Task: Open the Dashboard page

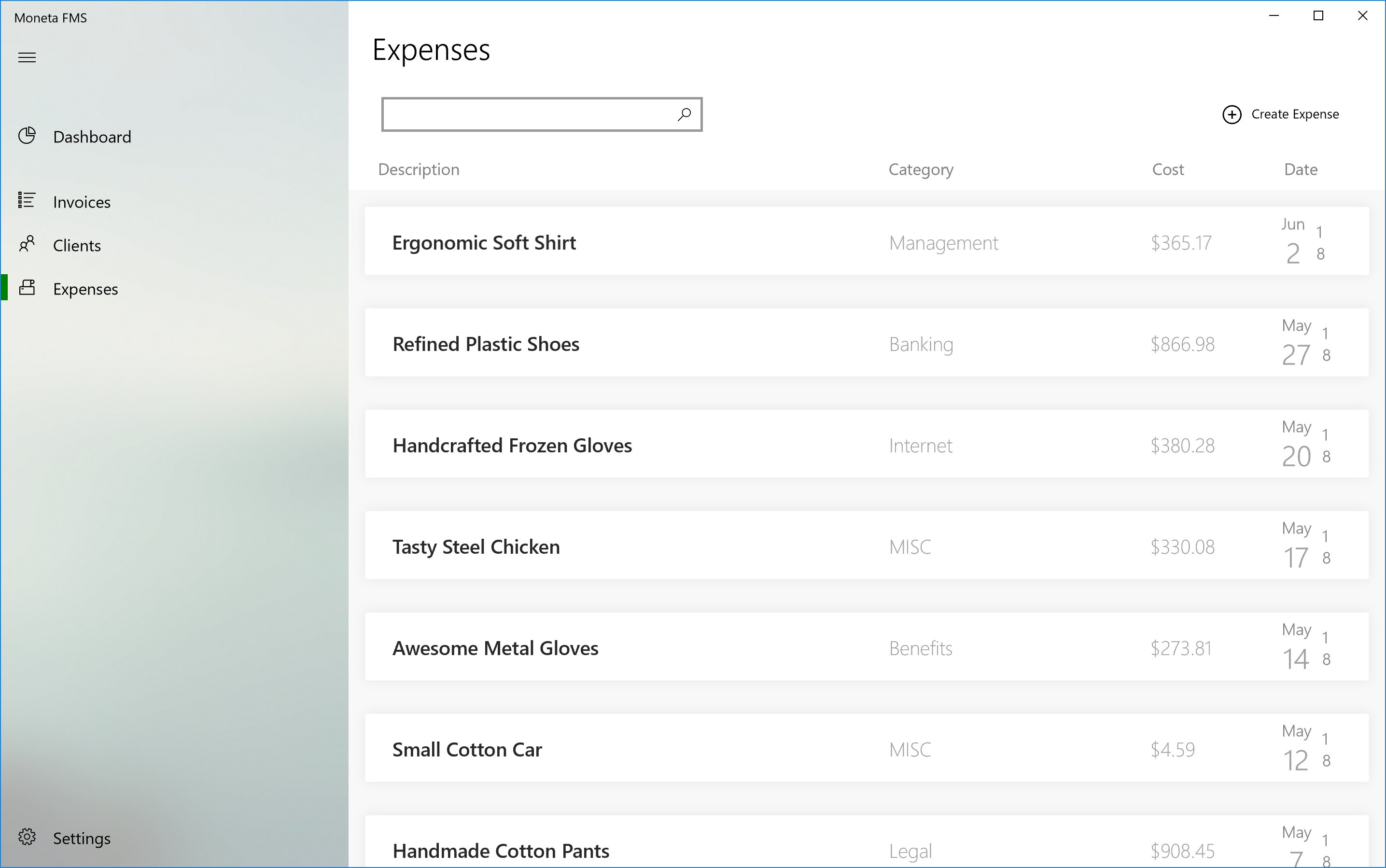Action: pos(92,137)
